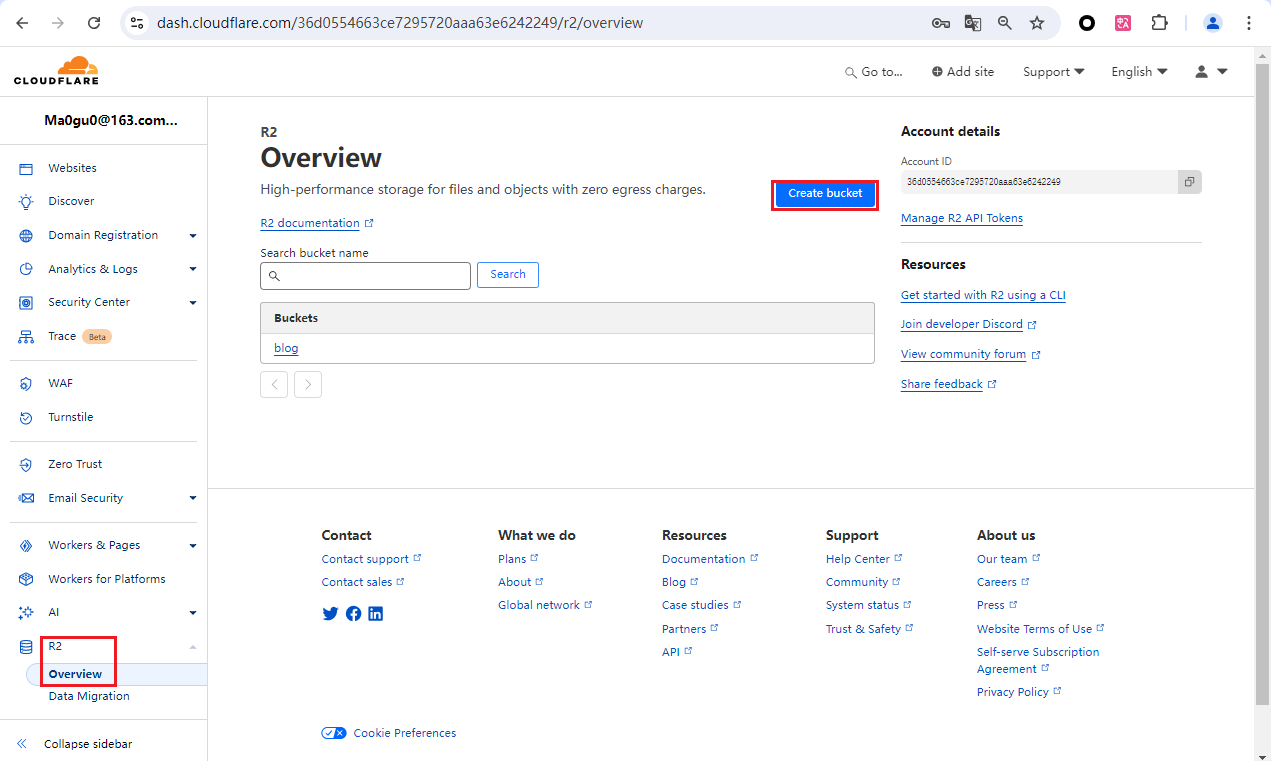This screenshot has height=761, width=1271.
Task: Open the user account dropdown
Action: [x=1211, y=72]
